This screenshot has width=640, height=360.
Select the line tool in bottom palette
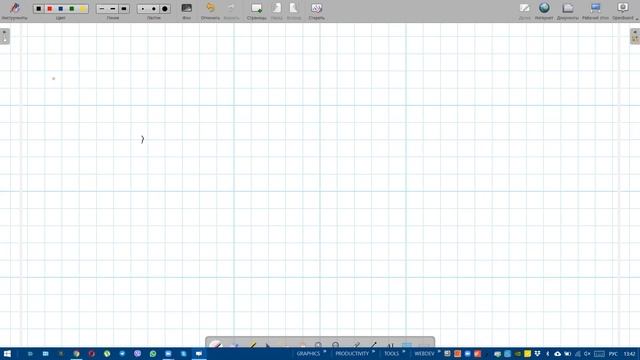pyautogui.click(x=373, y=345)
